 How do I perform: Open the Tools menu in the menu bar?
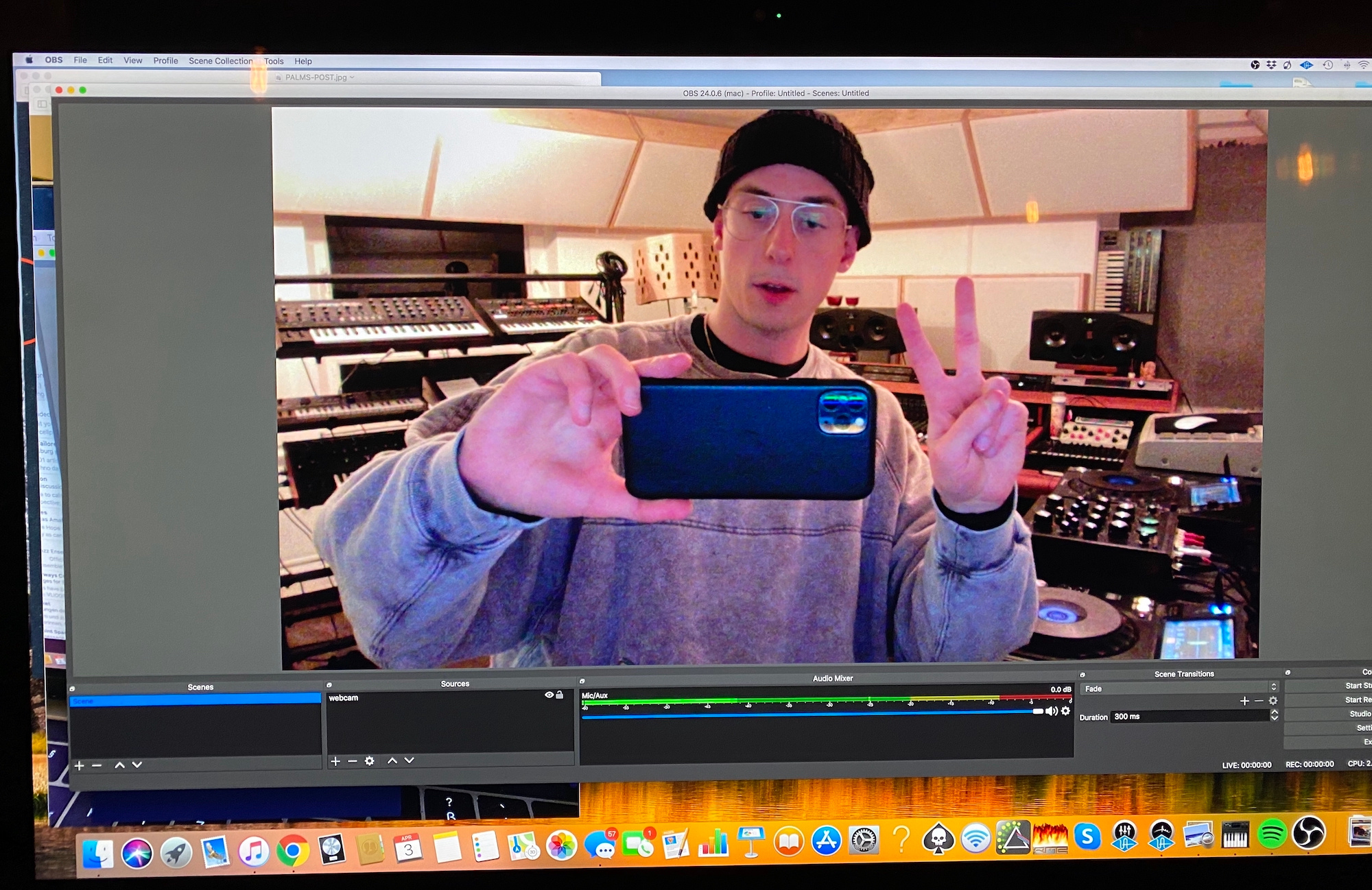tap(274, 61)
